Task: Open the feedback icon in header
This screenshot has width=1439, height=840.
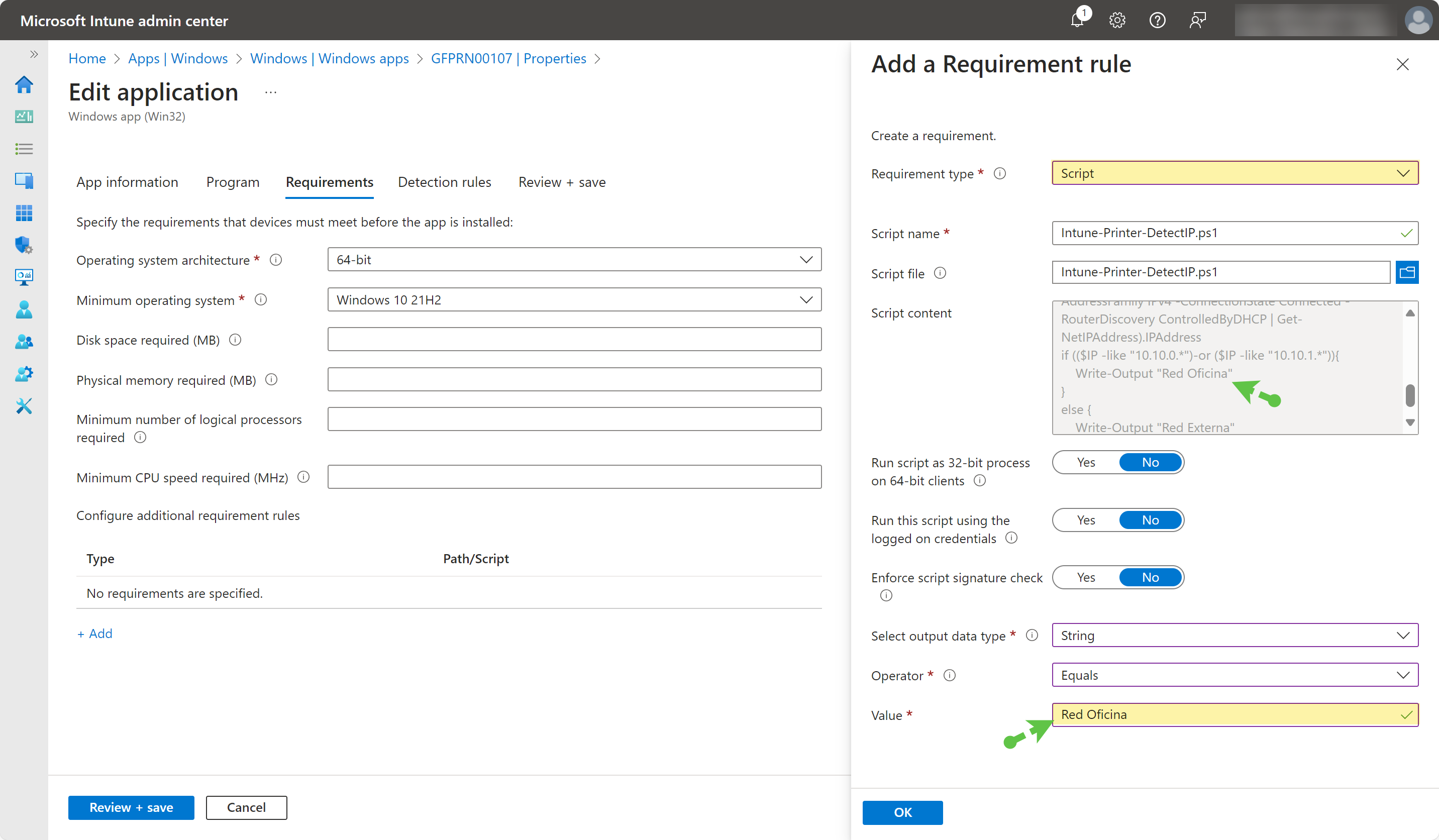Action: [x=1197, y=21]
